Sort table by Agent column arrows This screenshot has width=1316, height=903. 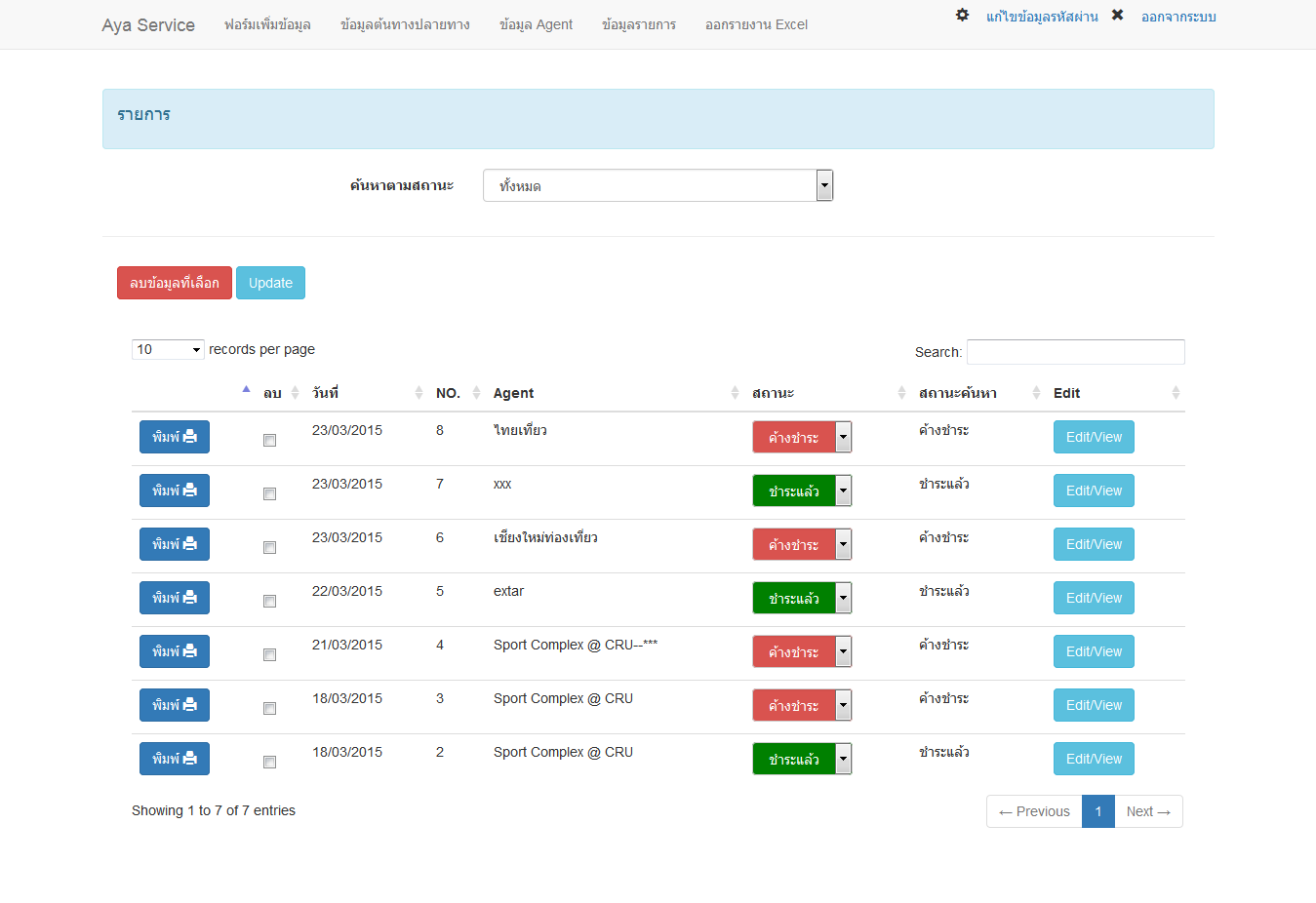tap(735, 393)
